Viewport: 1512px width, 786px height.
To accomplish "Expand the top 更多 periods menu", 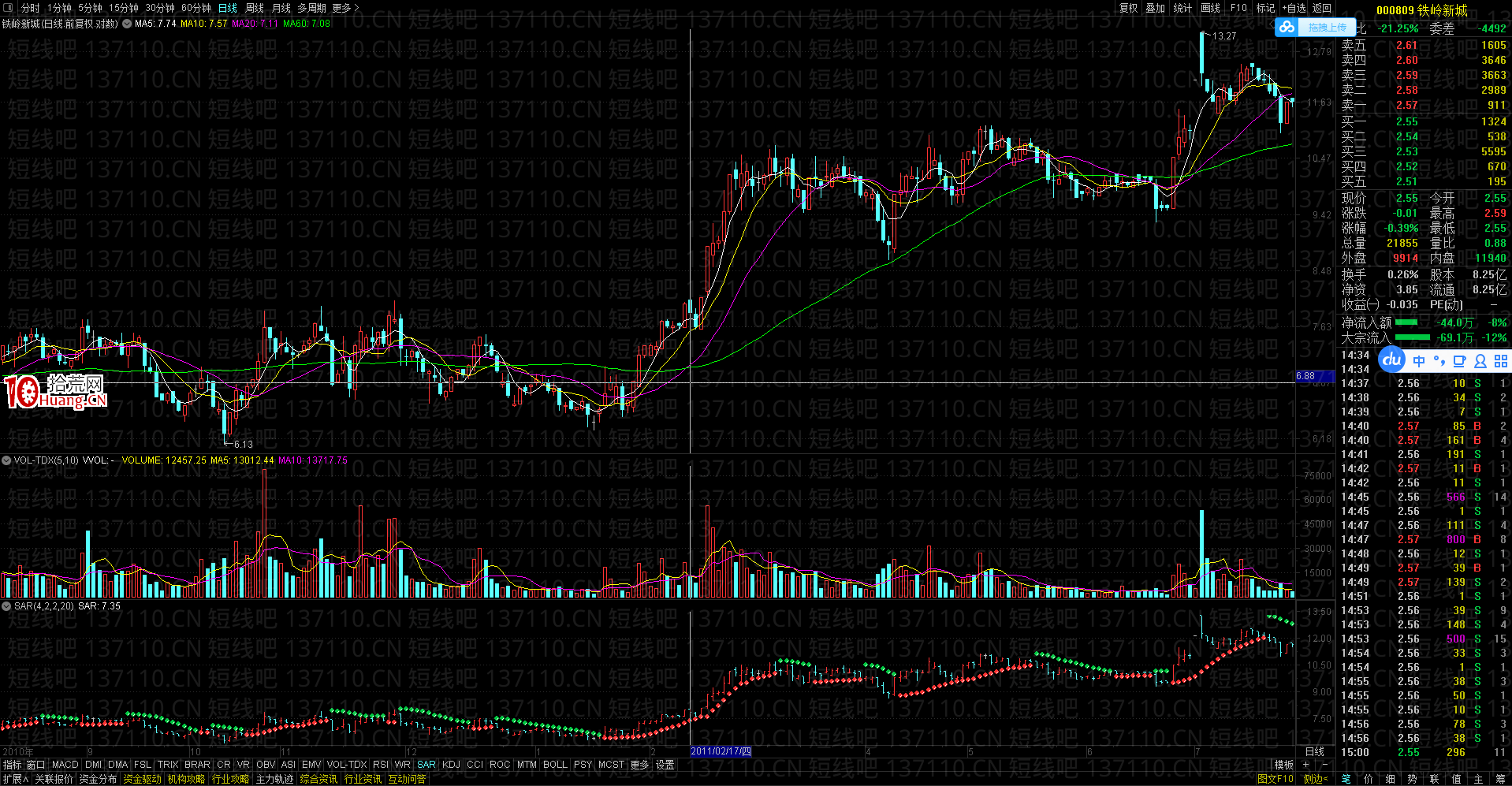I will (345, 8).
